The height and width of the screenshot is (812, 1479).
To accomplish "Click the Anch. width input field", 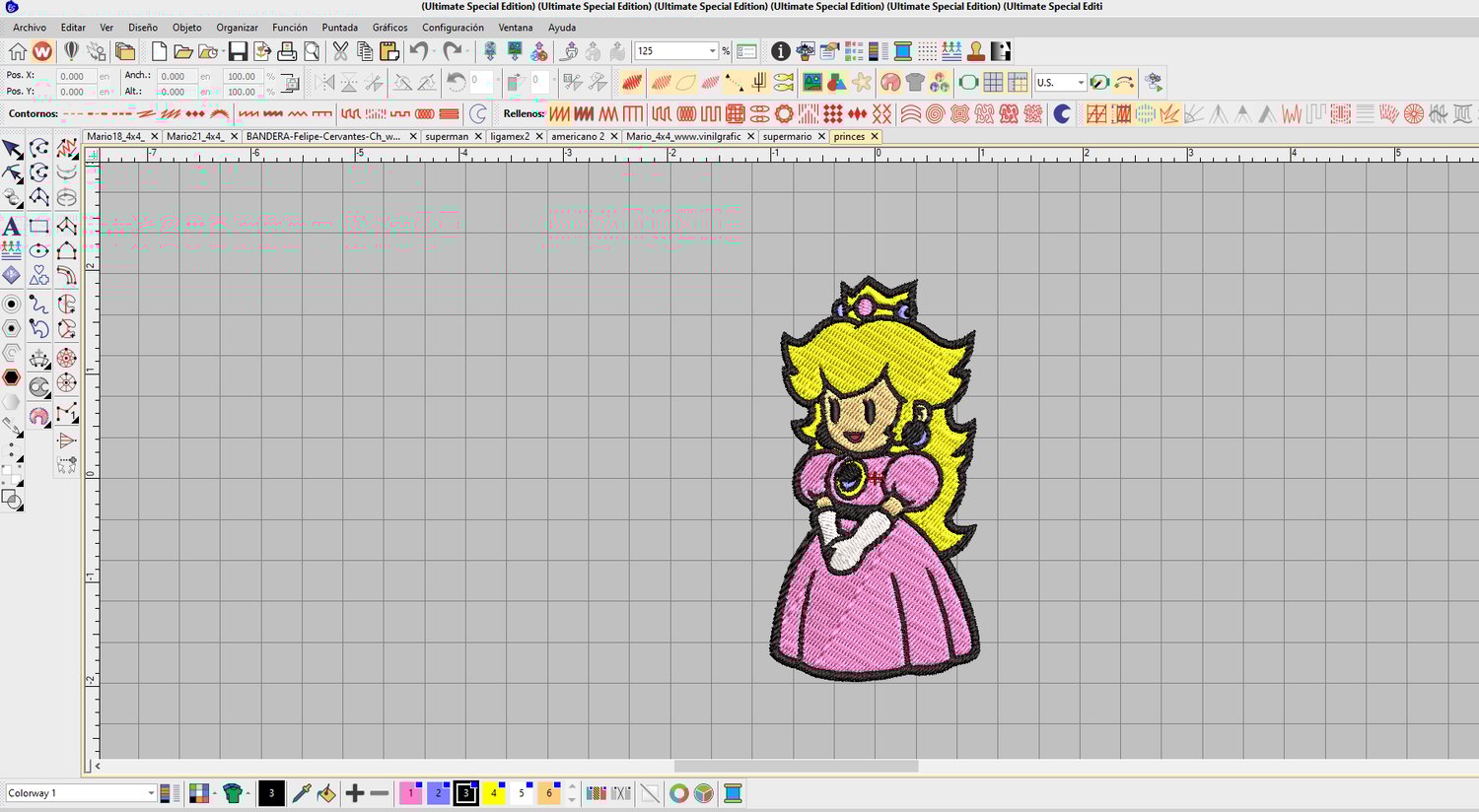I will [x=176, y=76].
